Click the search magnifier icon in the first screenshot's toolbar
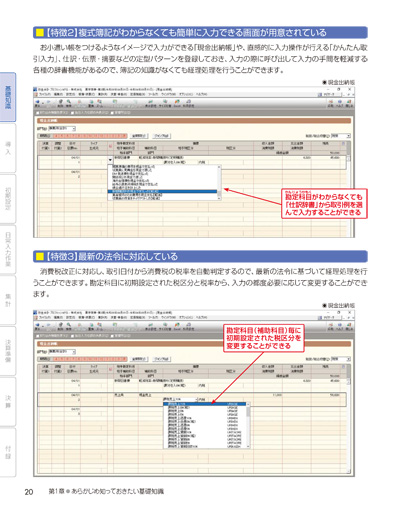Screen dimensions: 400x510 click(69, 103)
